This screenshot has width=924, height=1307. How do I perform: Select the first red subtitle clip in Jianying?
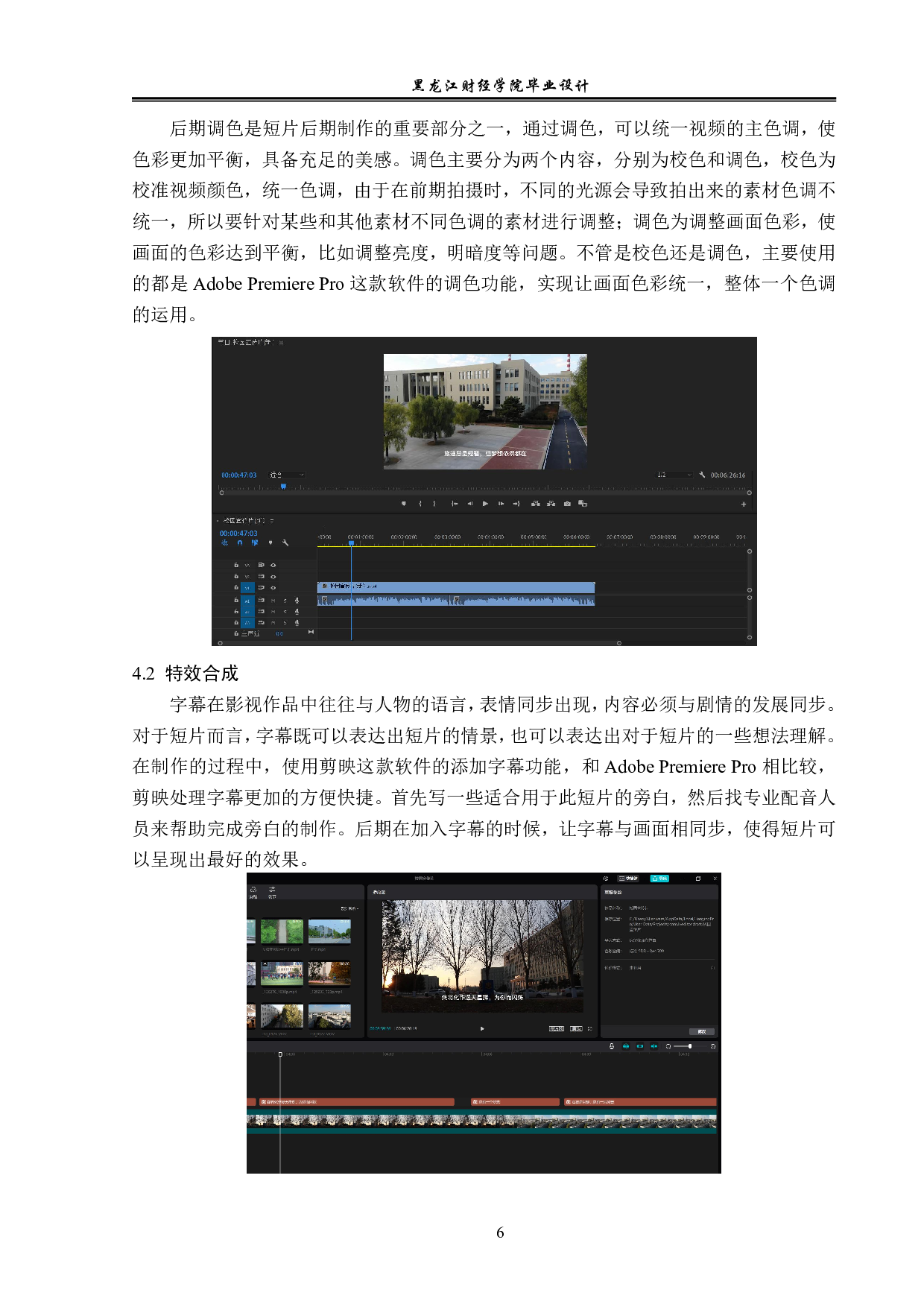pos(355,1101)
